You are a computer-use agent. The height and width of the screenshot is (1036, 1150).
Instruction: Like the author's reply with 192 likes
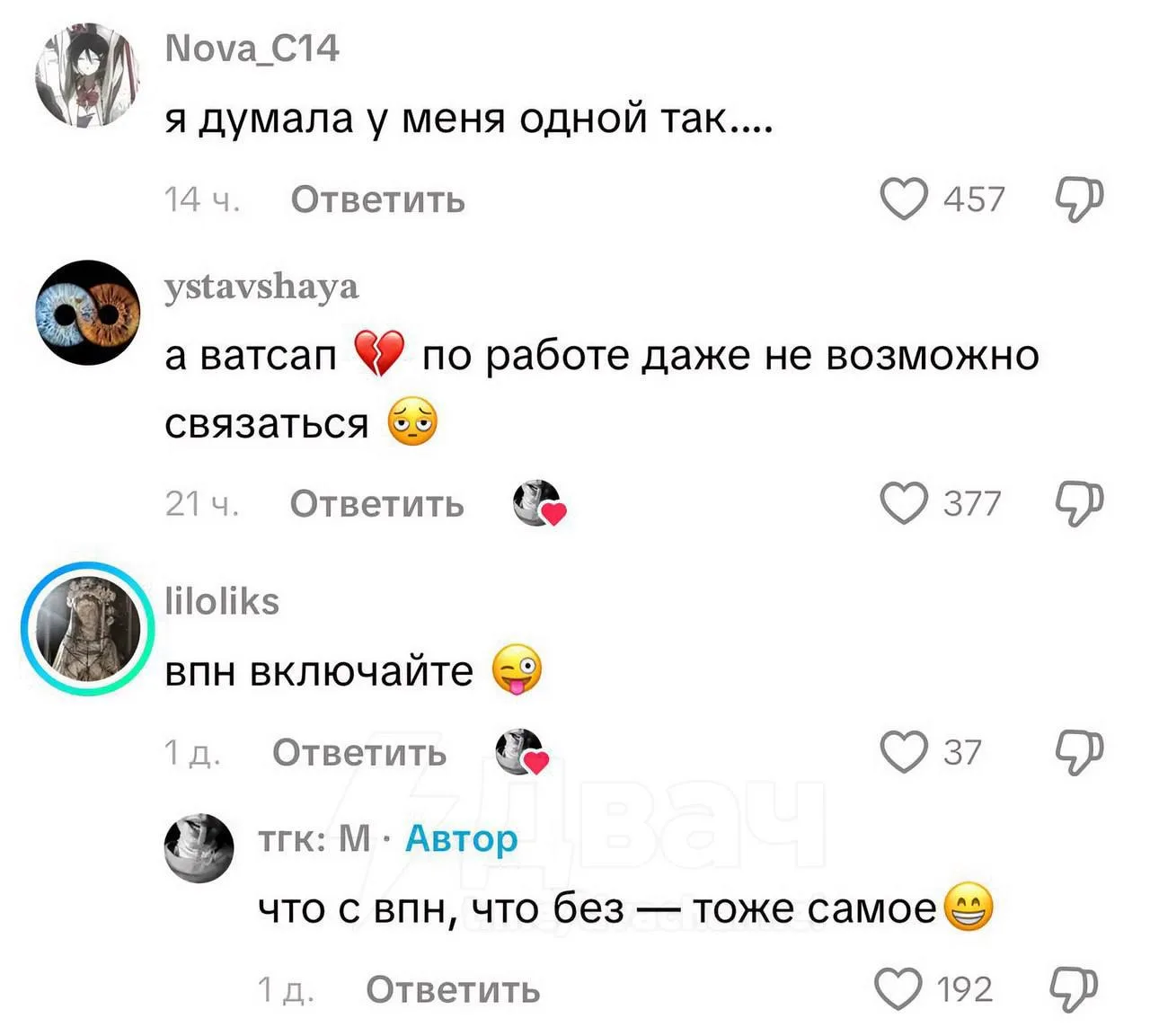coord(898,988)
